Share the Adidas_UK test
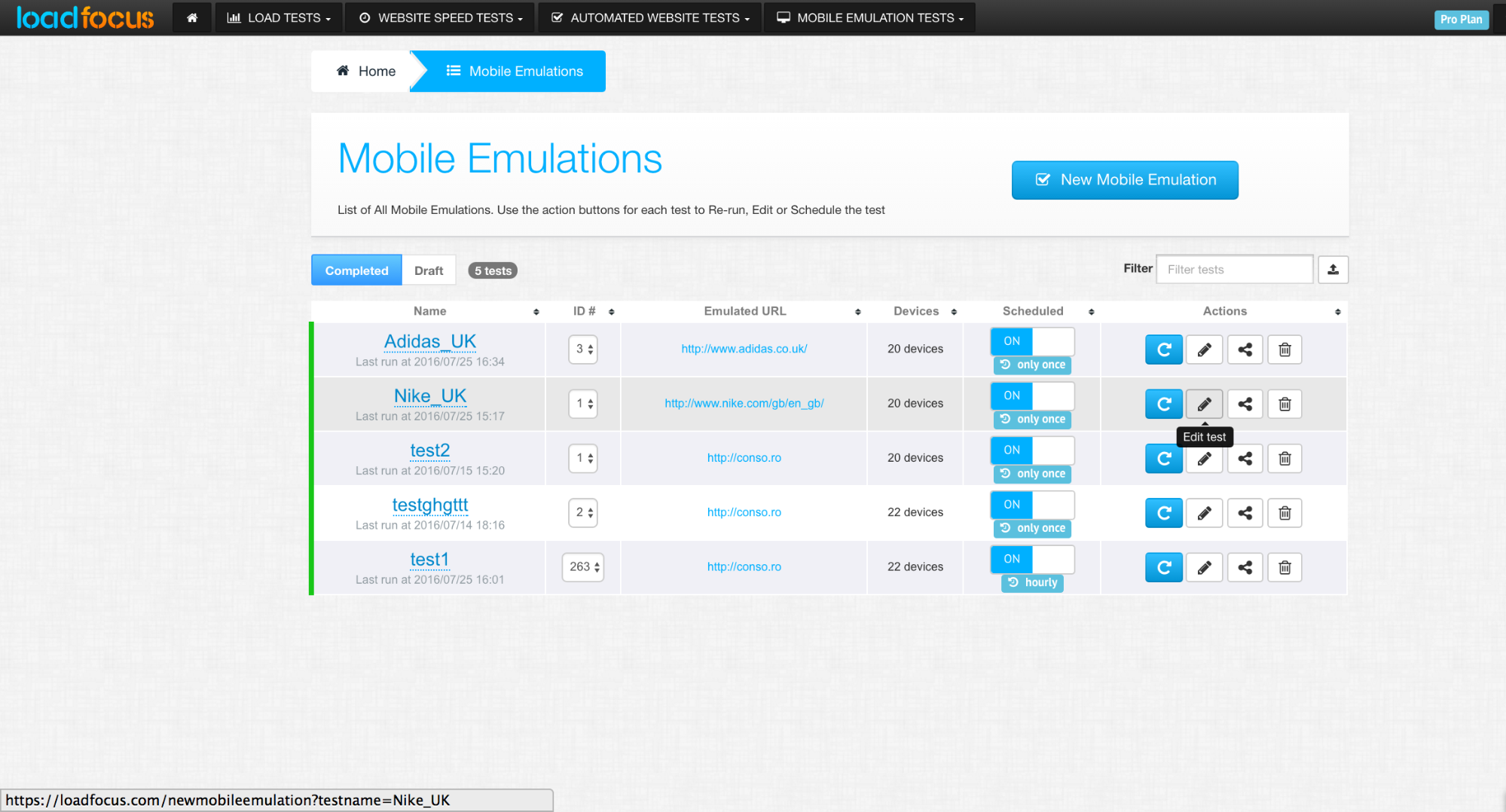This screenshot has height=812, width=1506. click(x=1245, y=350)
